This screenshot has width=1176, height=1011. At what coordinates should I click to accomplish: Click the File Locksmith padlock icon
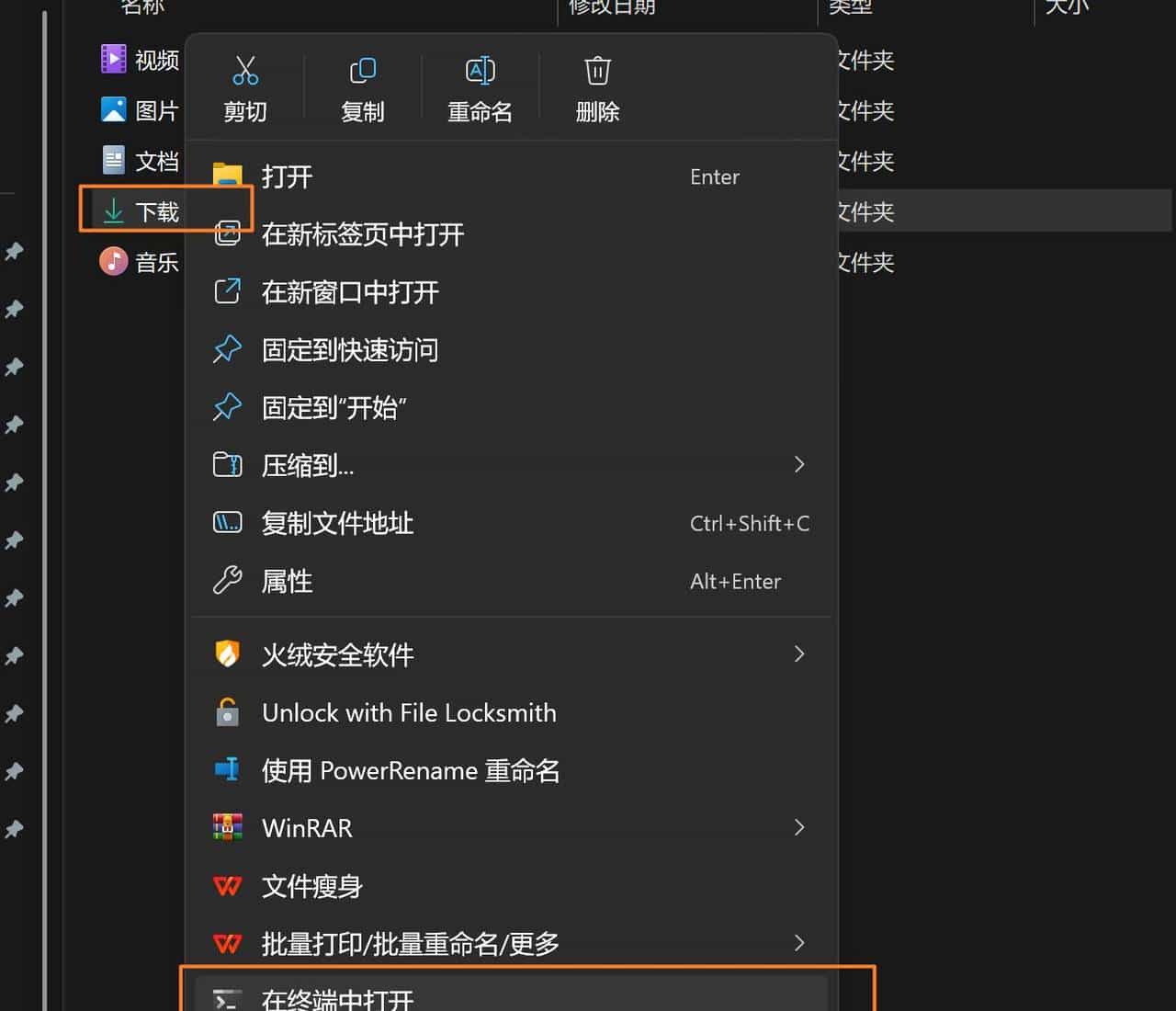(x=227, y=712)
